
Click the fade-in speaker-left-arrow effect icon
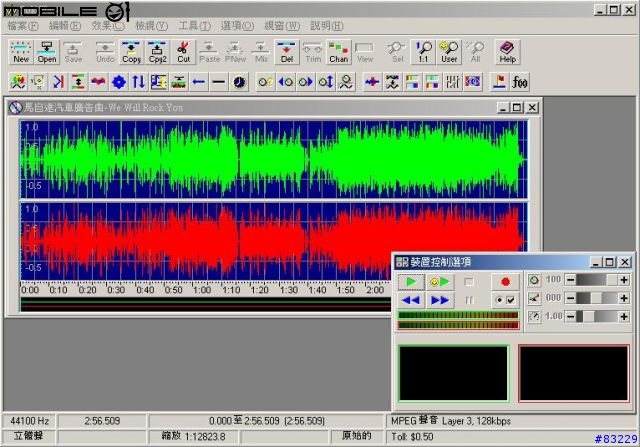tap(286, 82)
